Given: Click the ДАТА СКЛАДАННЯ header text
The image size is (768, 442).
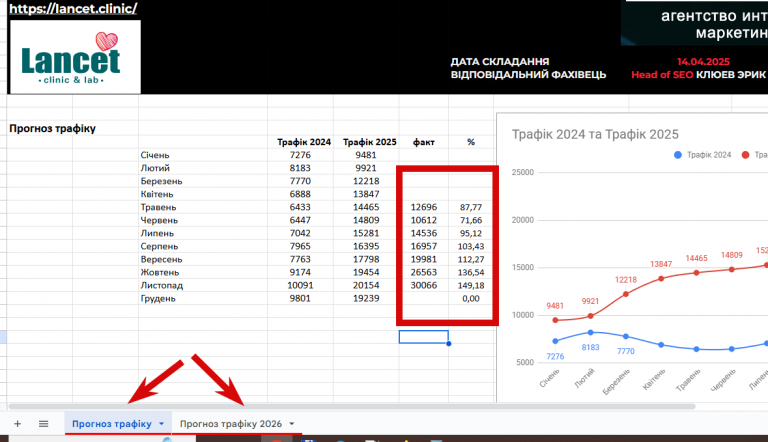Looking at the screenshot, I should click(500, 62).
